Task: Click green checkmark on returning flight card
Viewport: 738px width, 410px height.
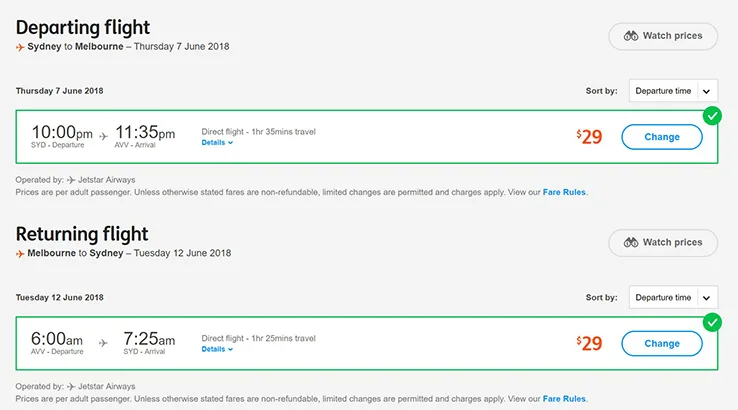Action: coord(711,322)
